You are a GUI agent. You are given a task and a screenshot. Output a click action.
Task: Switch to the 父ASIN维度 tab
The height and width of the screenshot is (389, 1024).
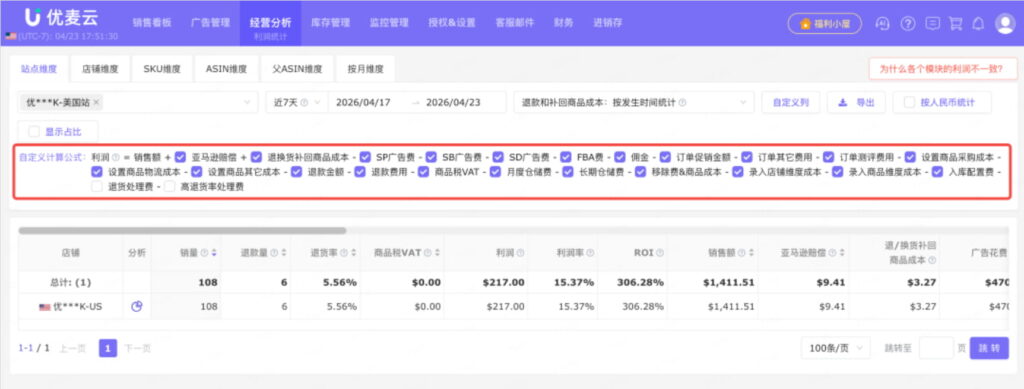click(x=297, y=69)
